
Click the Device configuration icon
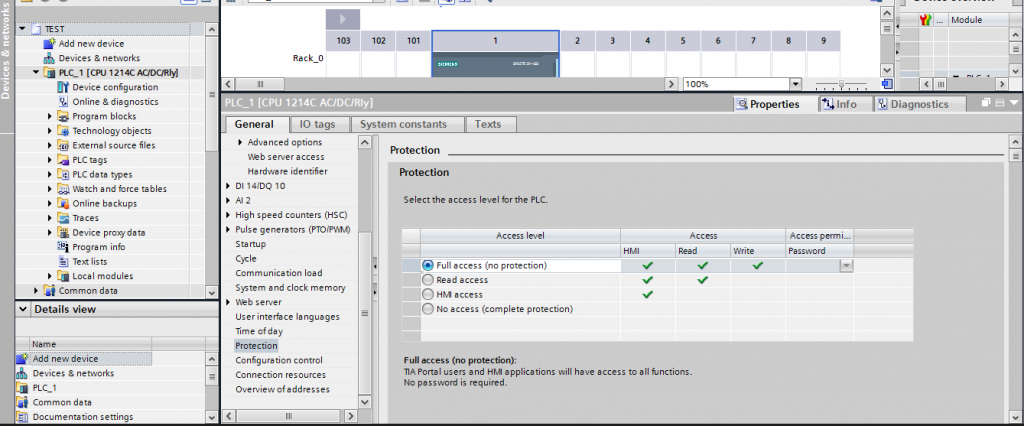[x=63, y=87]
